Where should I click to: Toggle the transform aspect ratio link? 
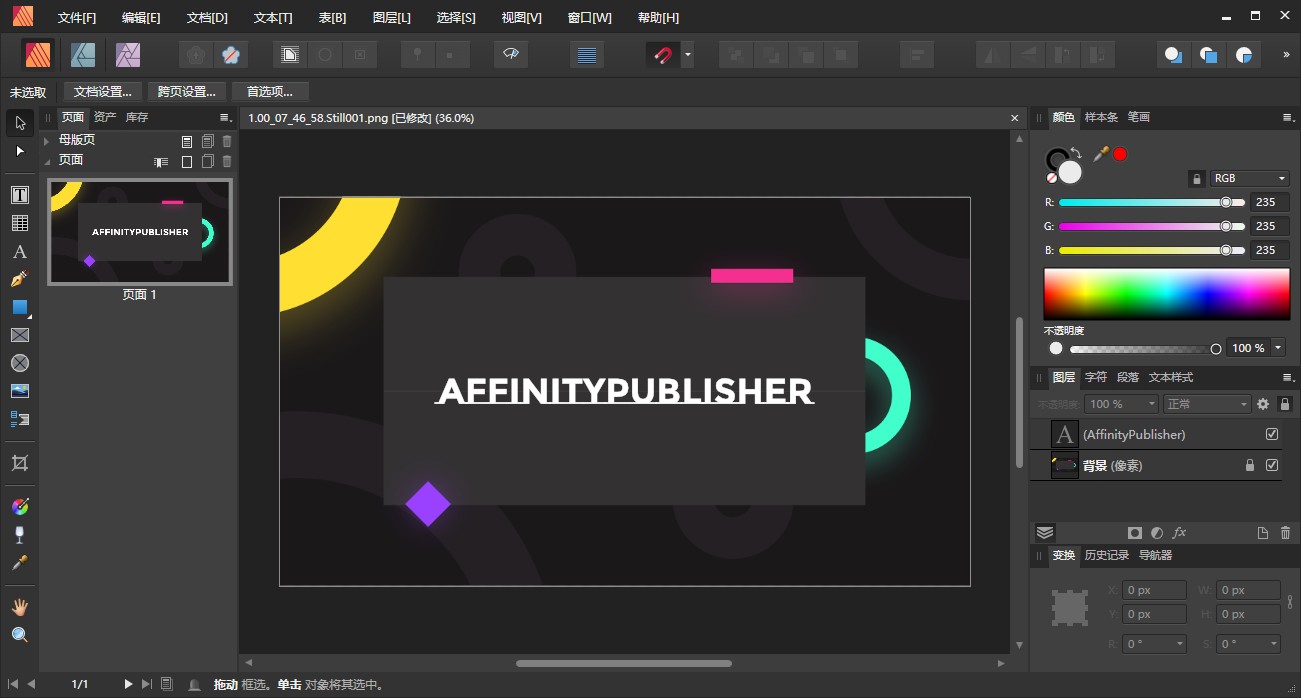[x=1290, y=602]
